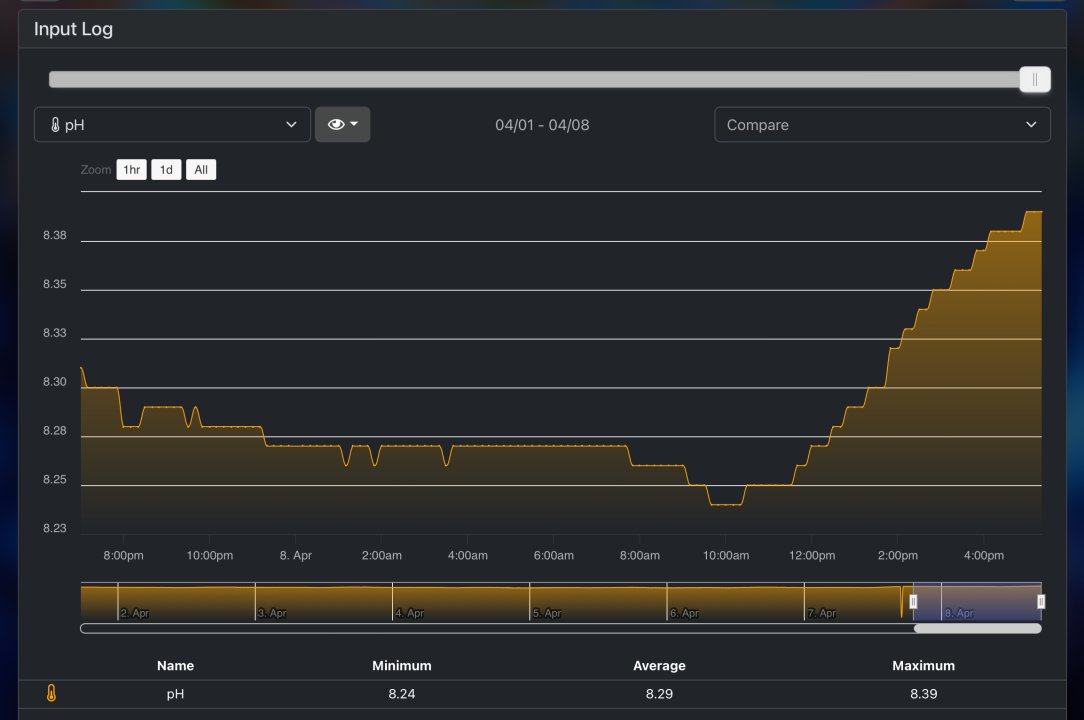
Task: Set zoom to All
Action: (x=201, y=170)
